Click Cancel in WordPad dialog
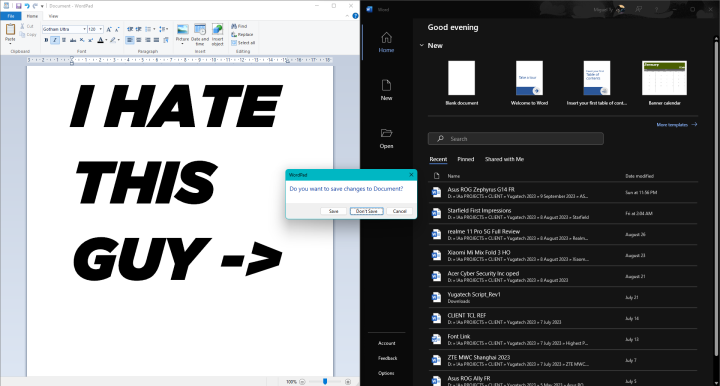 [399, 211]
